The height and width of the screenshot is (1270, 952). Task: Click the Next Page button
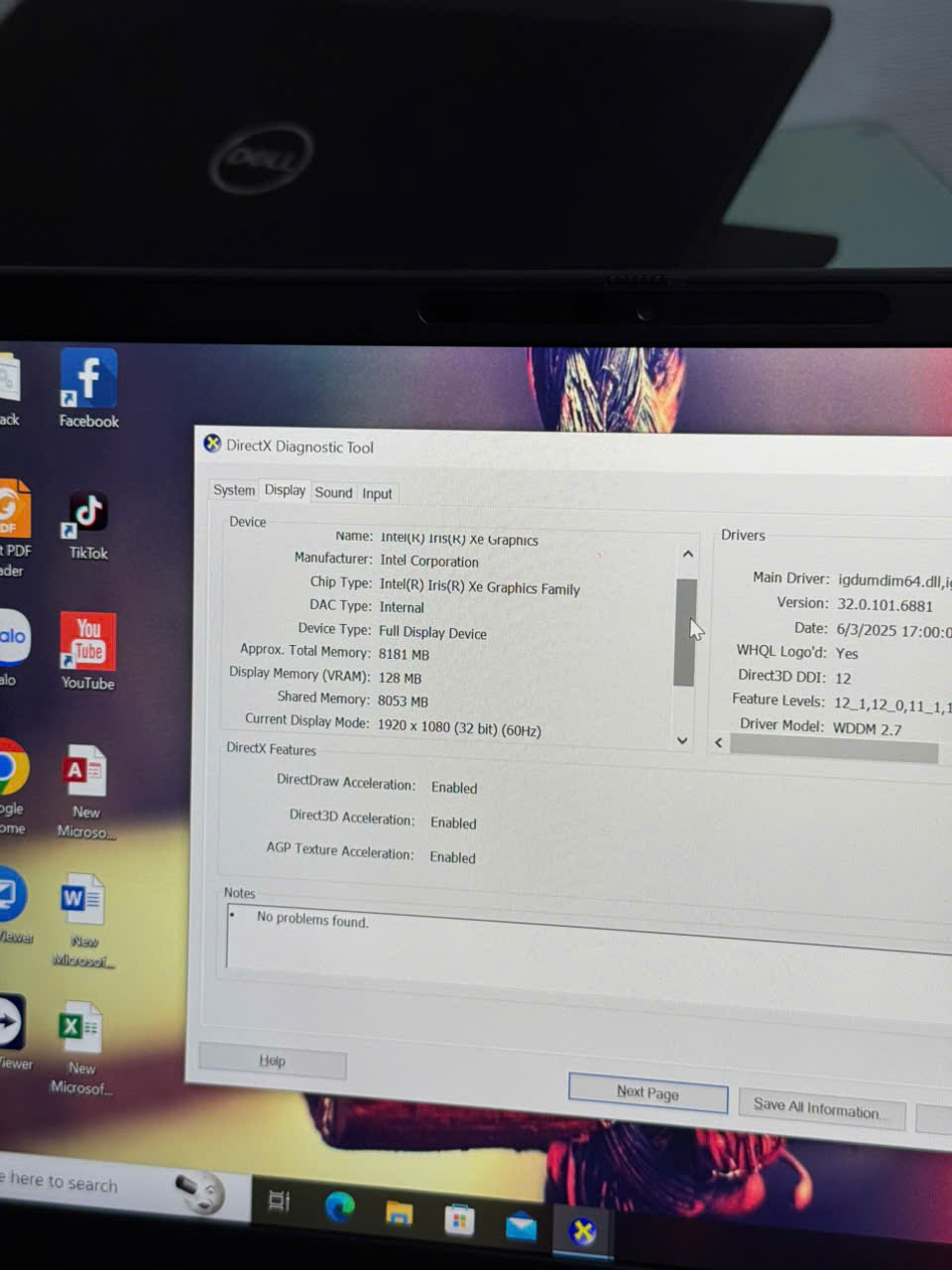click(648, 1092)
